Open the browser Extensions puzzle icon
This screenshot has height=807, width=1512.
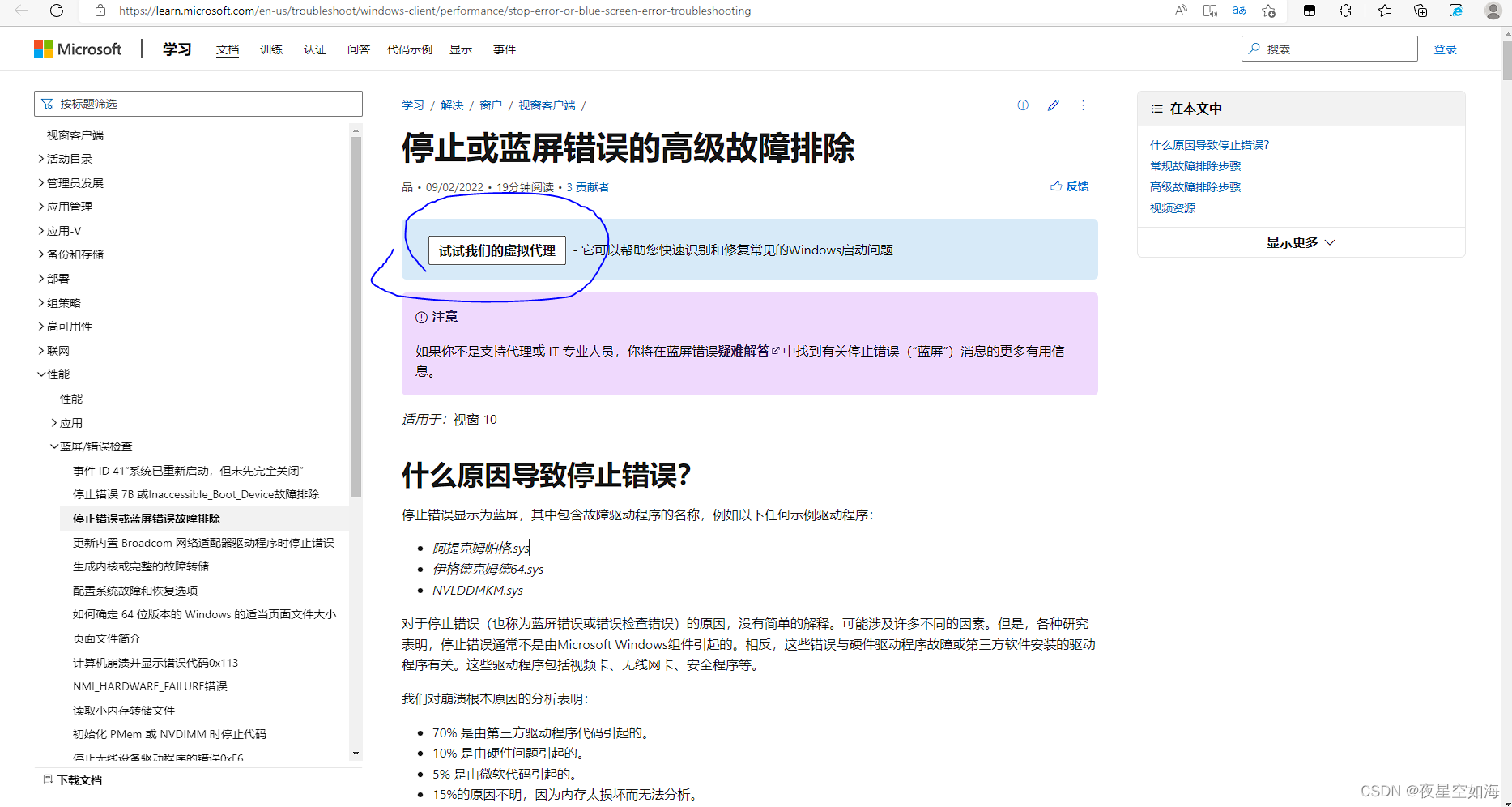(x=1345, y=11)
